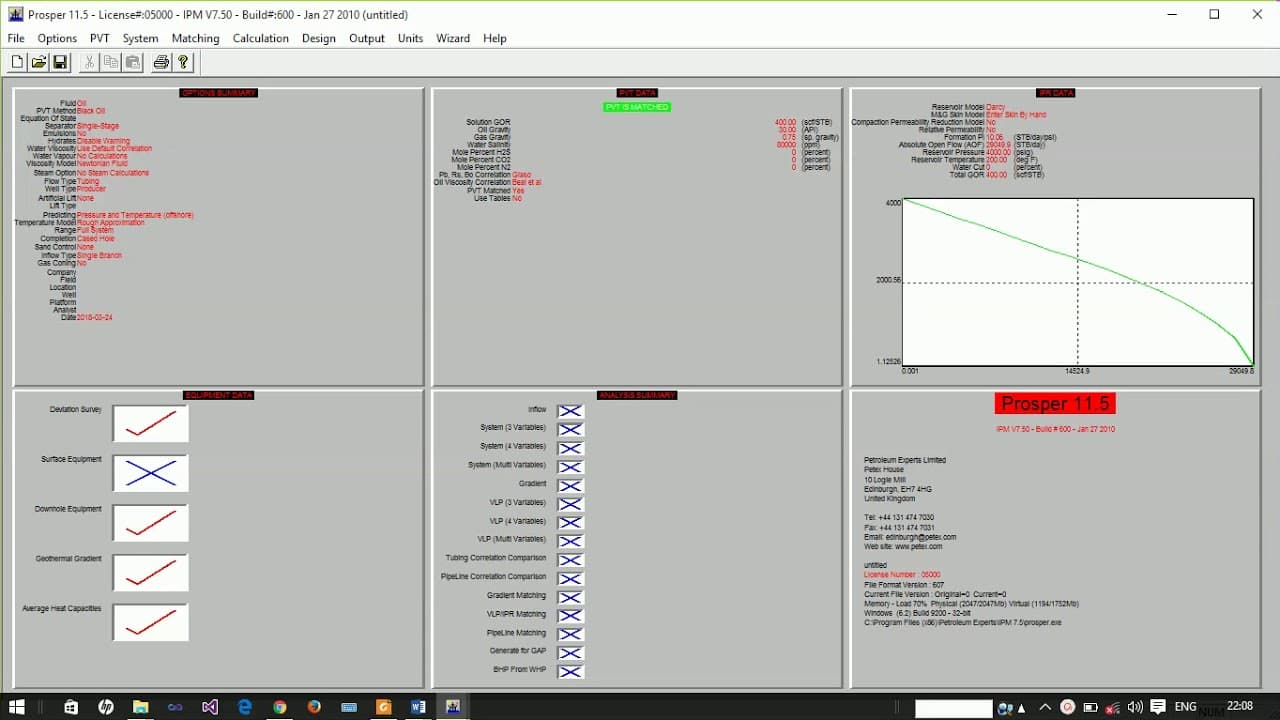Open the Windows Start menu
Screen dimensions: 1280x720
coord(17,707)
